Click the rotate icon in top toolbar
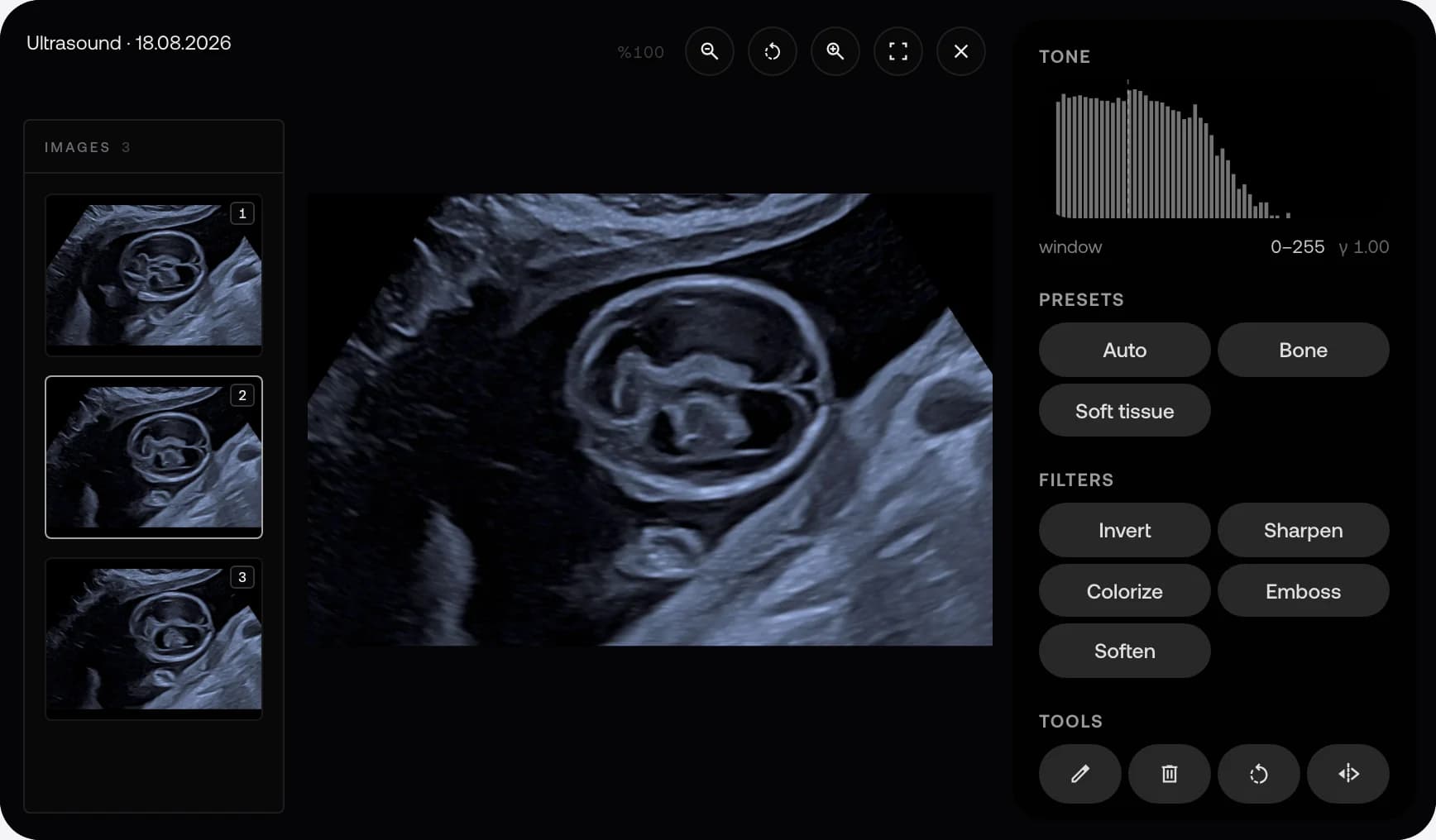The height and width of the screenshot is (840, 1436). point(773,51)
